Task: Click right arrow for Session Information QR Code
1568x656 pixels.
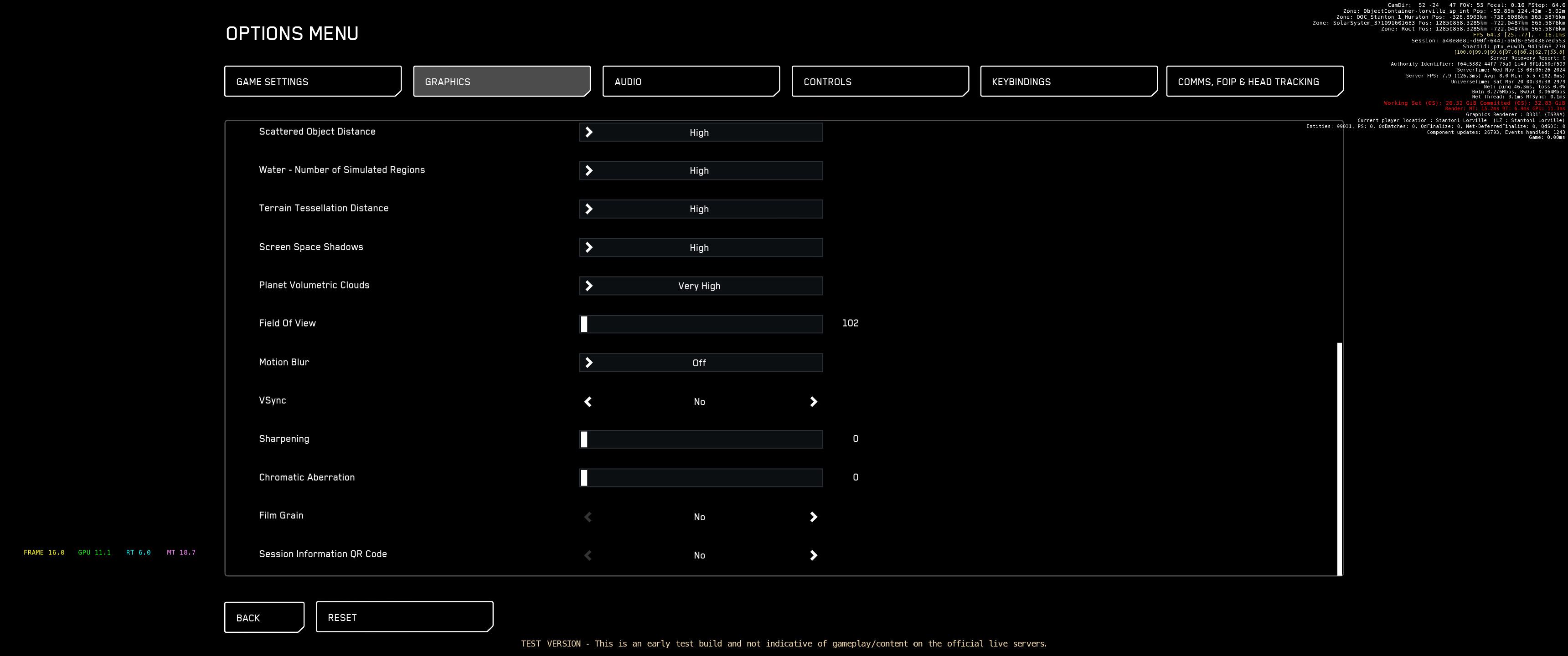Action: [813, 556]
